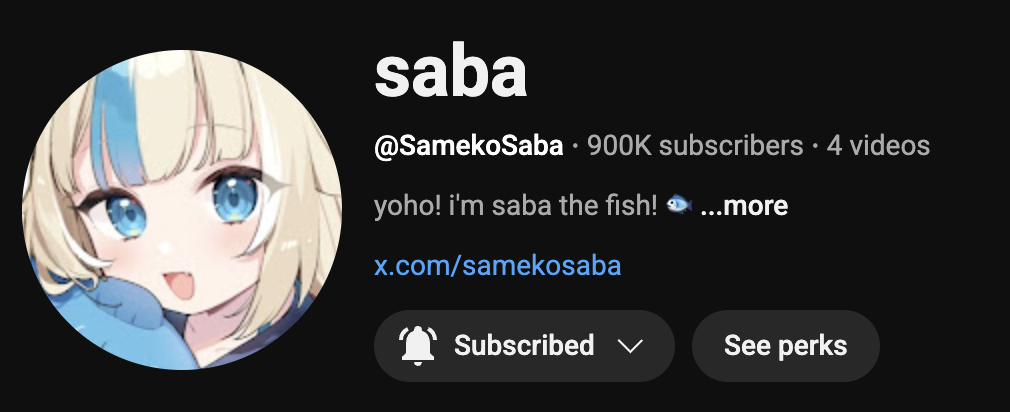
Task: Click the Subscribed label text
Action: pos(524,346)
